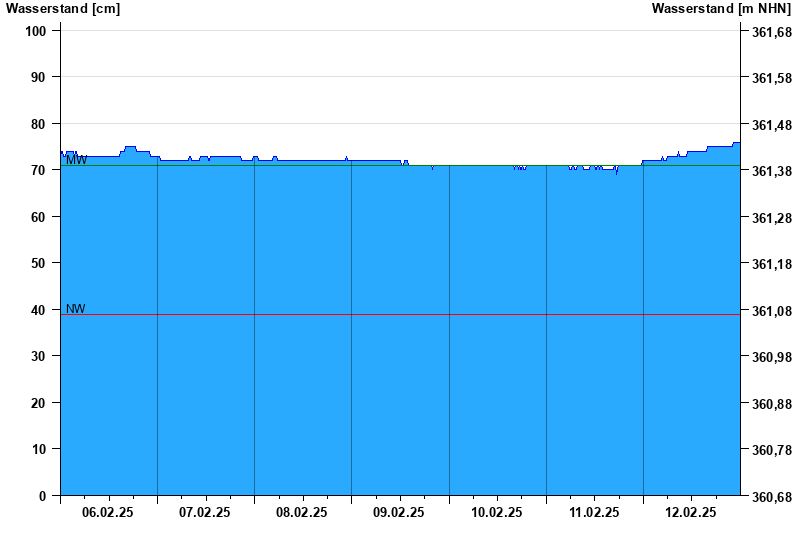Click left axis value 70
The image size is (800, 550).
(x=38, y=170)
